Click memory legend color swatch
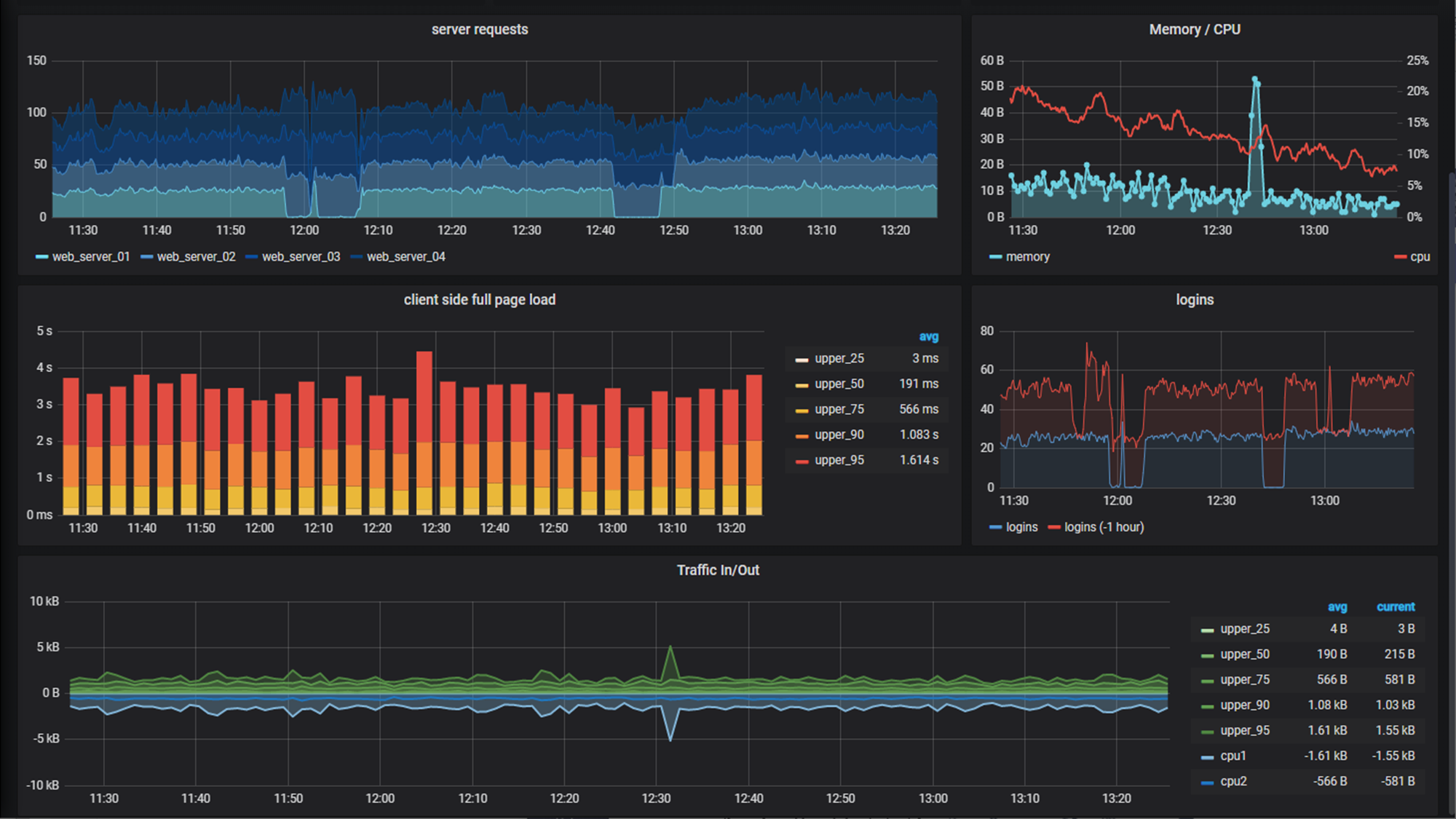This screenshot has width=1456, height=819. (x=996, y=257)
